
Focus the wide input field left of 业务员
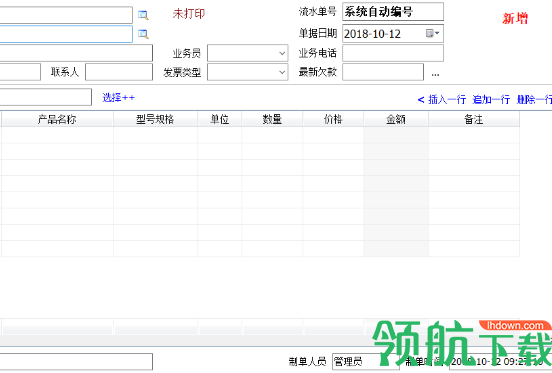(76, 53)
